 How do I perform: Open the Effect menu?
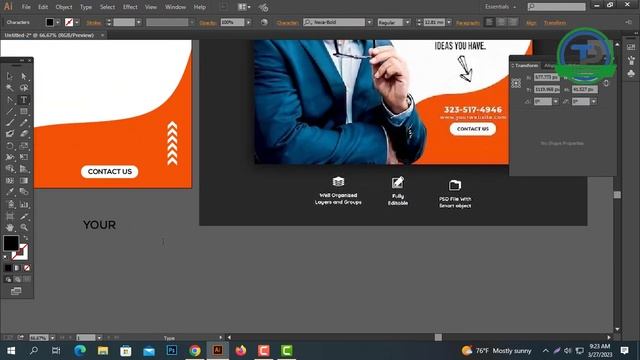coord(130,7)
